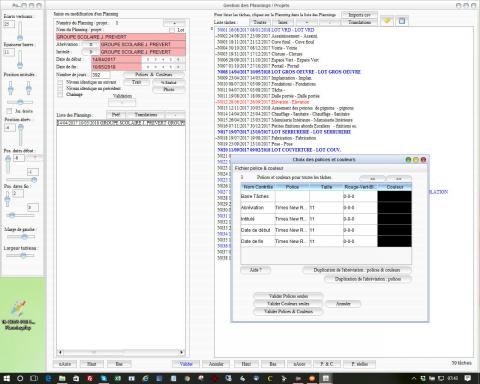Enable Niveau identique au suivant checkbox
Viewport: 480px width, 384px height.
click(x=60, y=82)
